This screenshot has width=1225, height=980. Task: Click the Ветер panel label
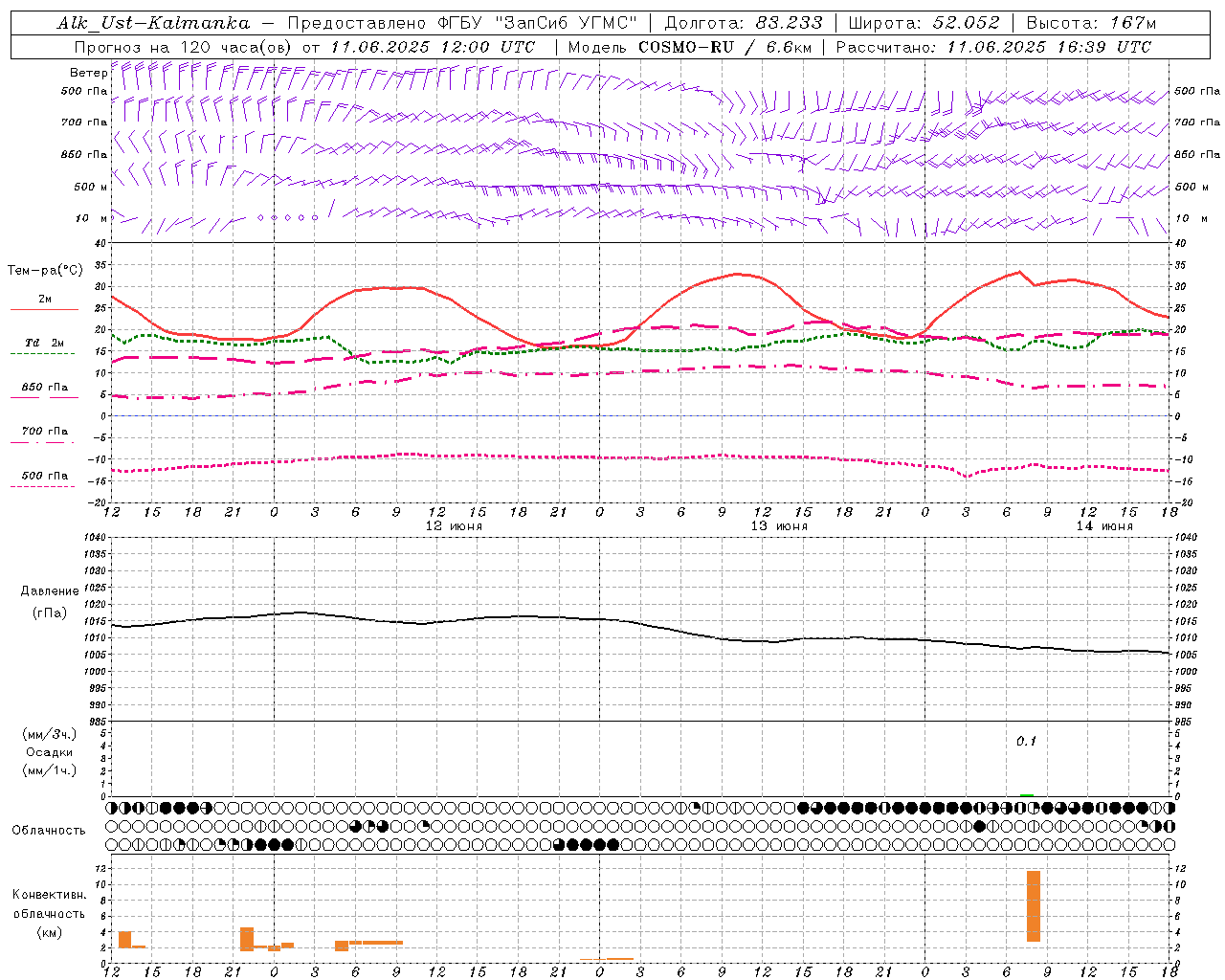coord(88,73)
